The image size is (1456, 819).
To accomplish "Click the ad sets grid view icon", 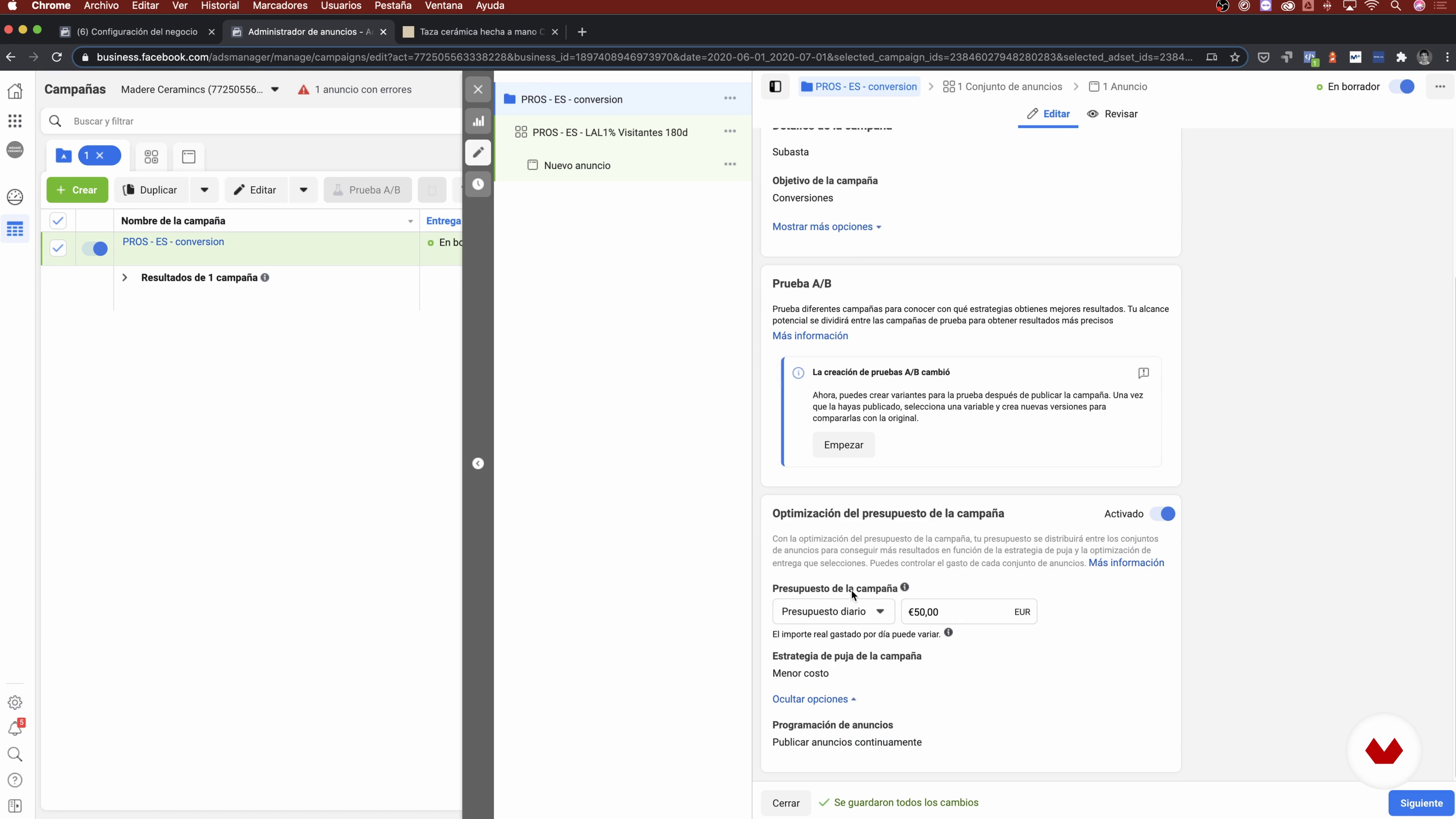I will tap(151, 157).
